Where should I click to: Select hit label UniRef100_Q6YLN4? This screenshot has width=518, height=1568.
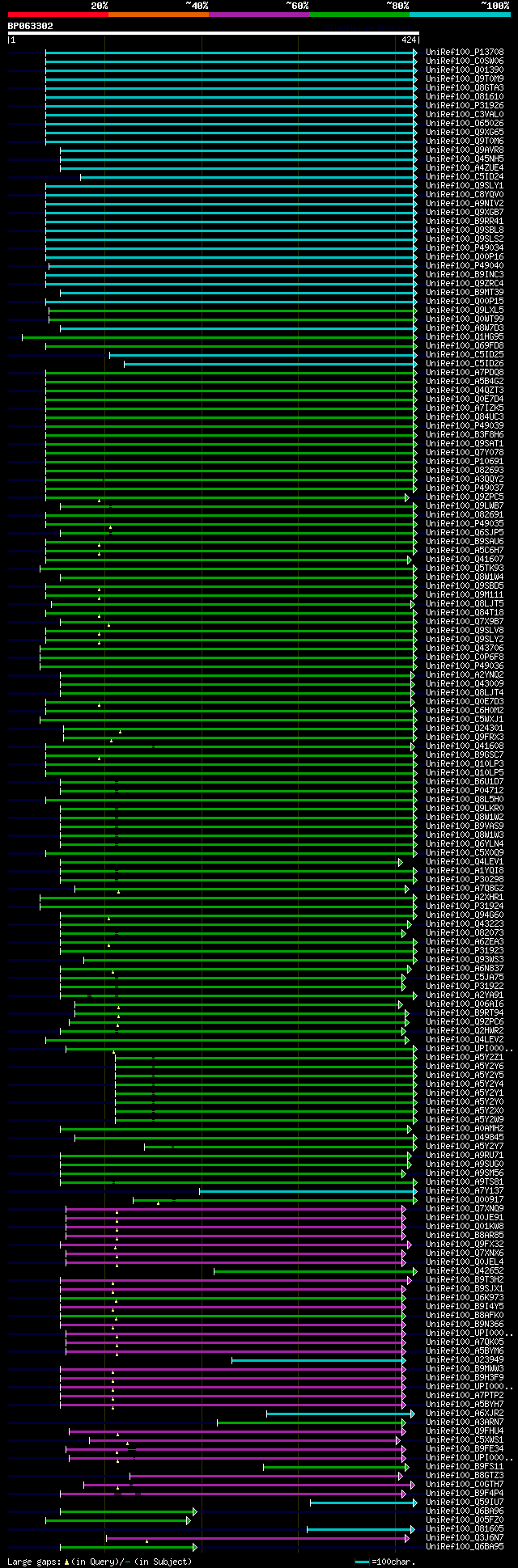(x=465, y=844)
